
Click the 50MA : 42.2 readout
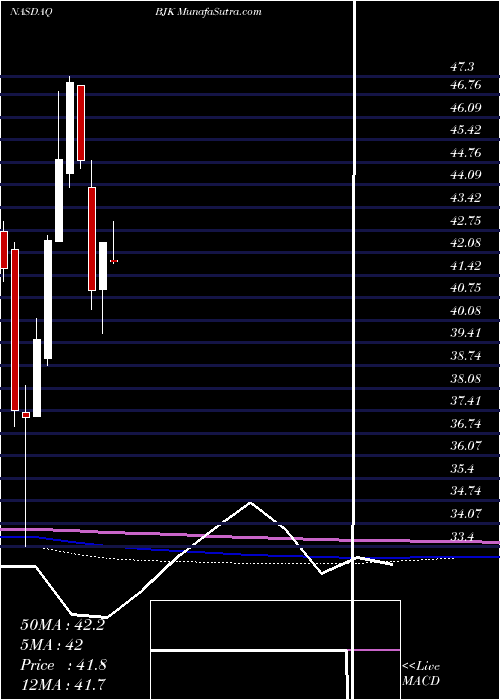[x=62, y=625]
